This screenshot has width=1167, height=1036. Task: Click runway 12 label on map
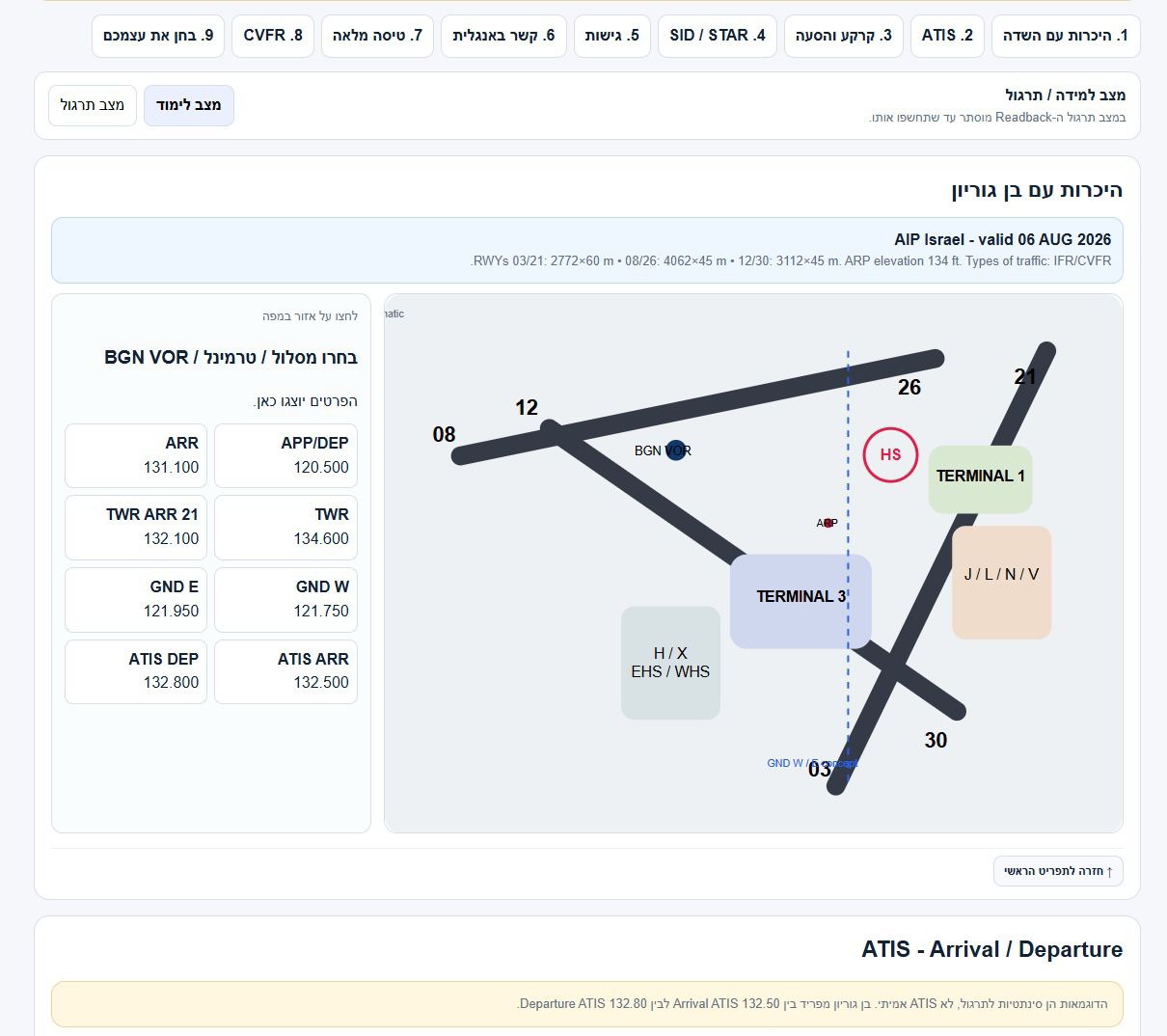click(527, 407)
